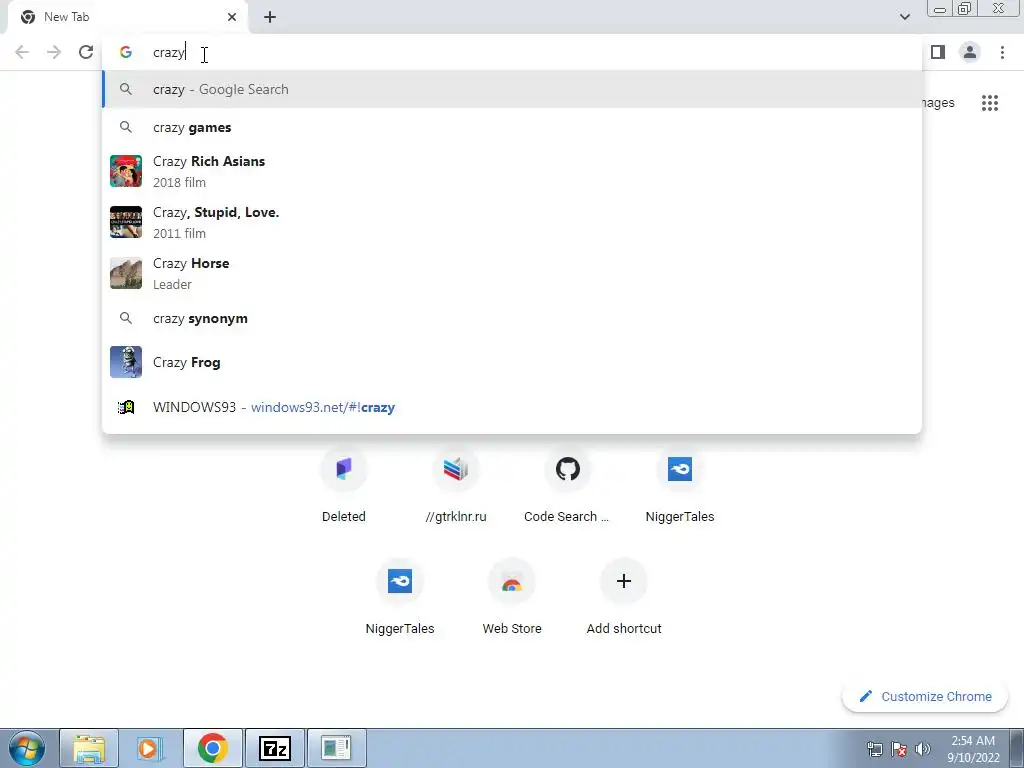The width and height of the screenshot is (1024, 768).
Task: Go back with the browser back arrow
Action: click(22, 52)
